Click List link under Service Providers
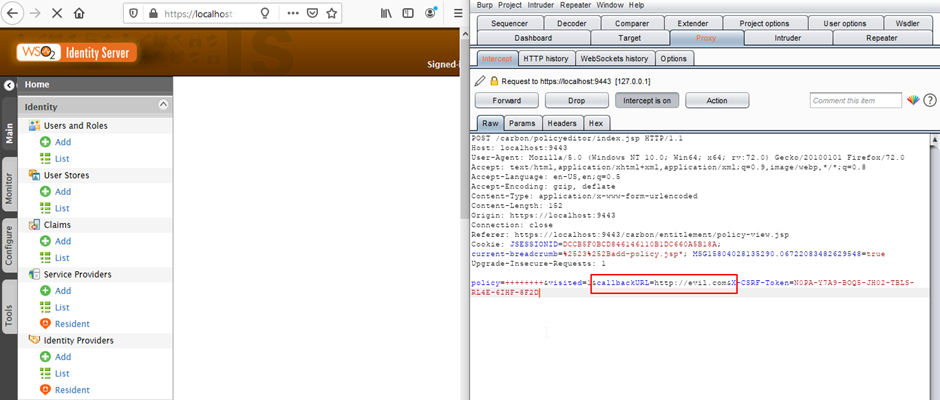Viewport: 940px width, 400px height. click(x=62, y=307)
